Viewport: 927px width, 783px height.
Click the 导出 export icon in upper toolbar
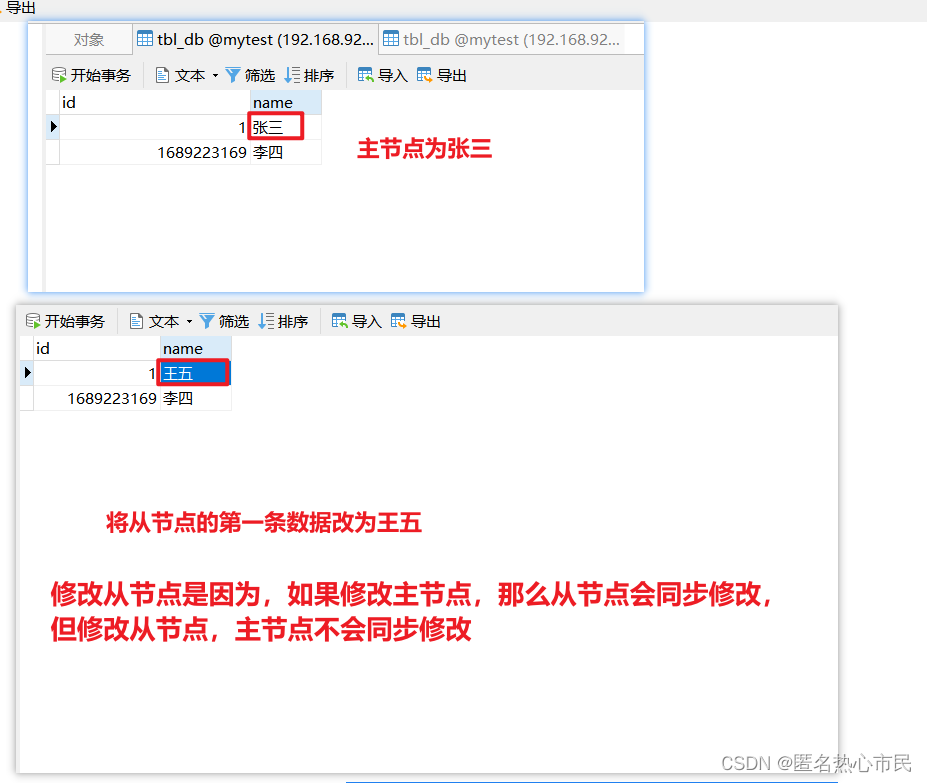424,75
